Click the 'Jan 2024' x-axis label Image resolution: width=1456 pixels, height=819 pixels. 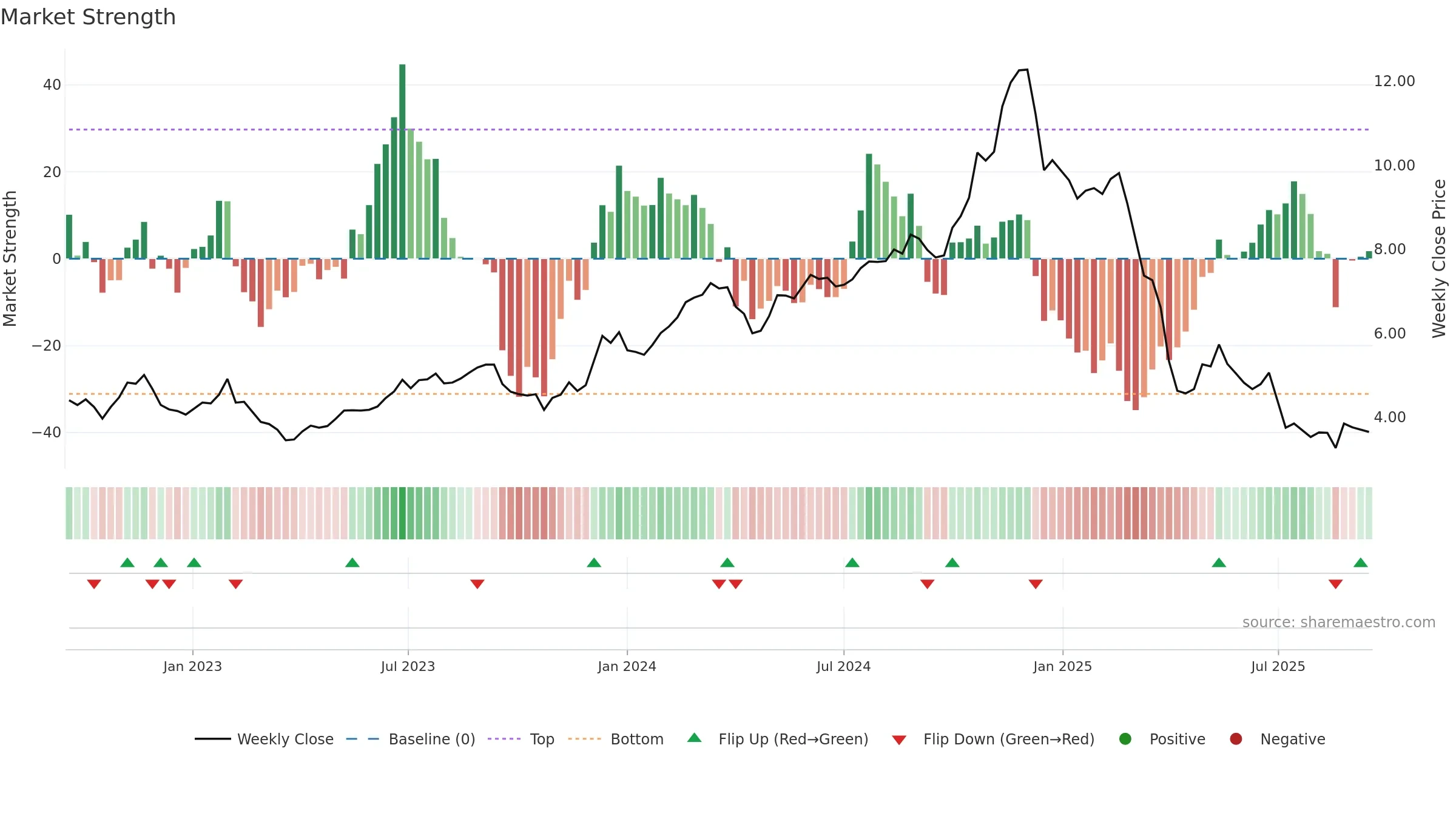coord(627,666)
